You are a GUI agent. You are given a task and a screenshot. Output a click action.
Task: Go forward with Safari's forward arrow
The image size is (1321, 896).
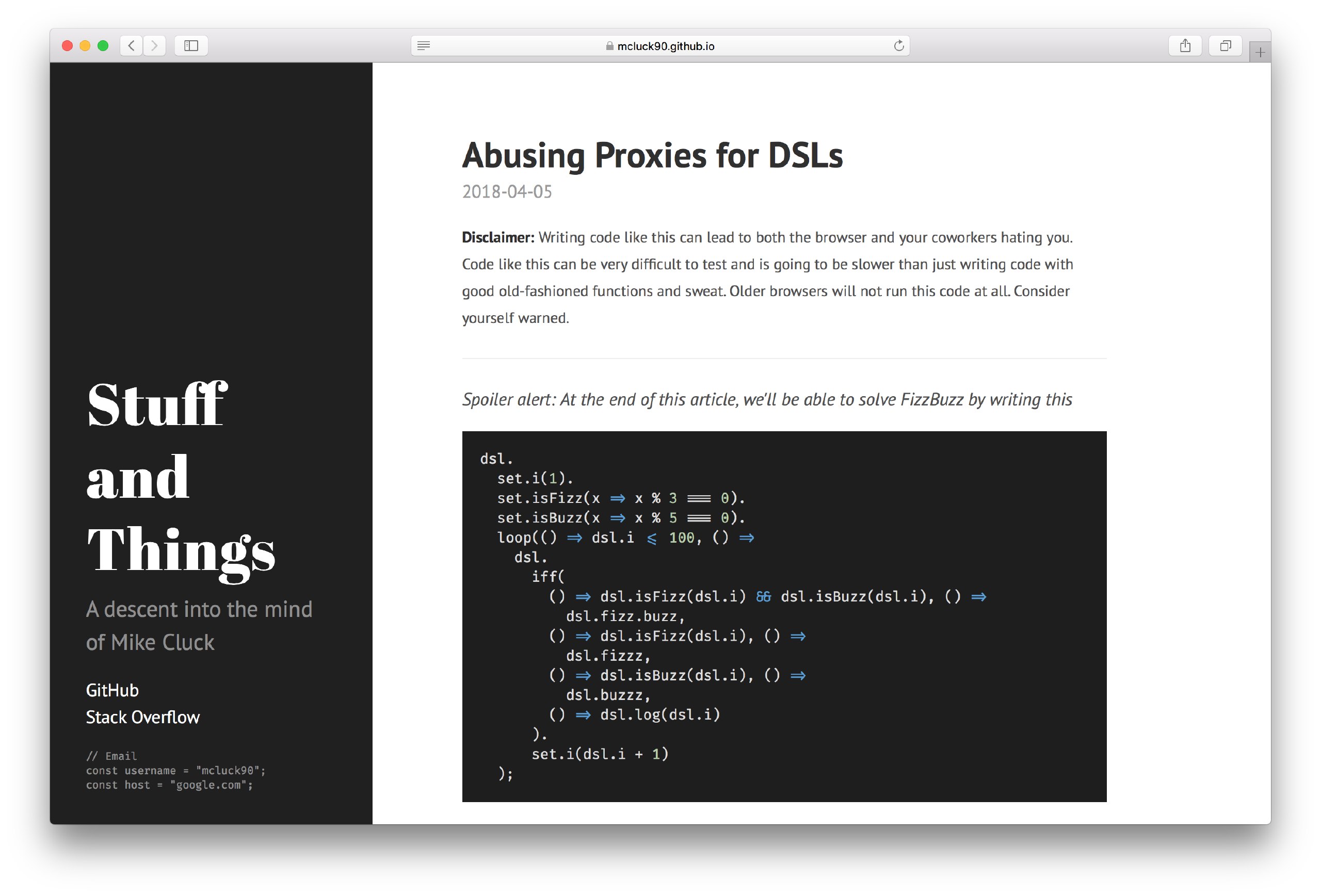pyautogui.click(x=154, y=45)
